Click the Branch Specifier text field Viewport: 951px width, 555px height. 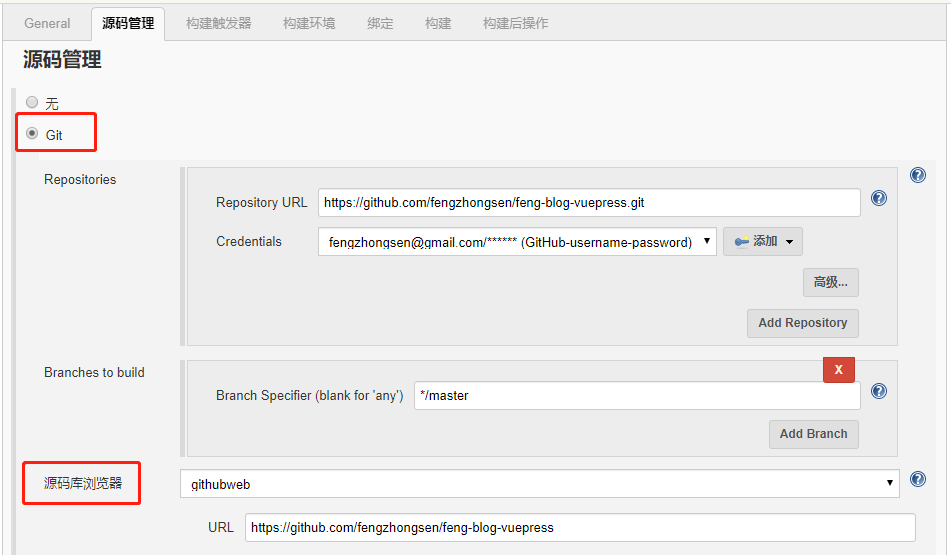pos(636,396)
